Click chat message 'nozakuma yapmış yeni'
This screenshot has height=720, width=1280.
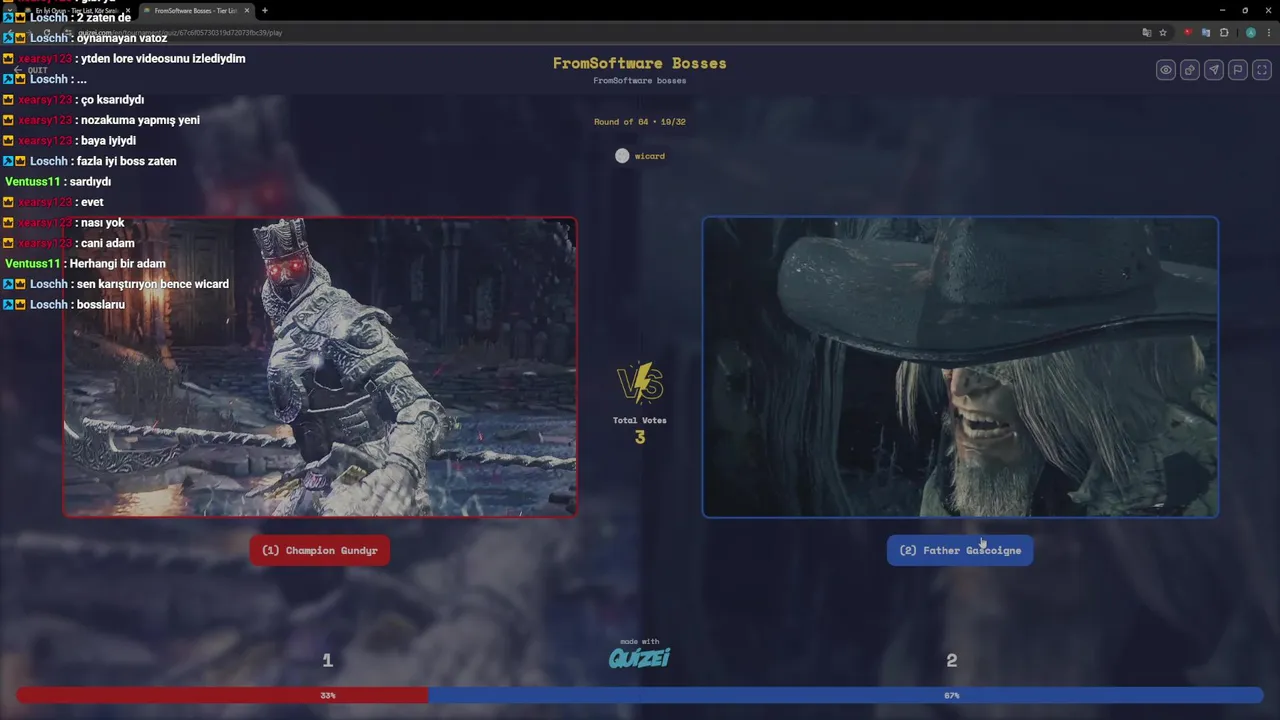pos(140,120)
